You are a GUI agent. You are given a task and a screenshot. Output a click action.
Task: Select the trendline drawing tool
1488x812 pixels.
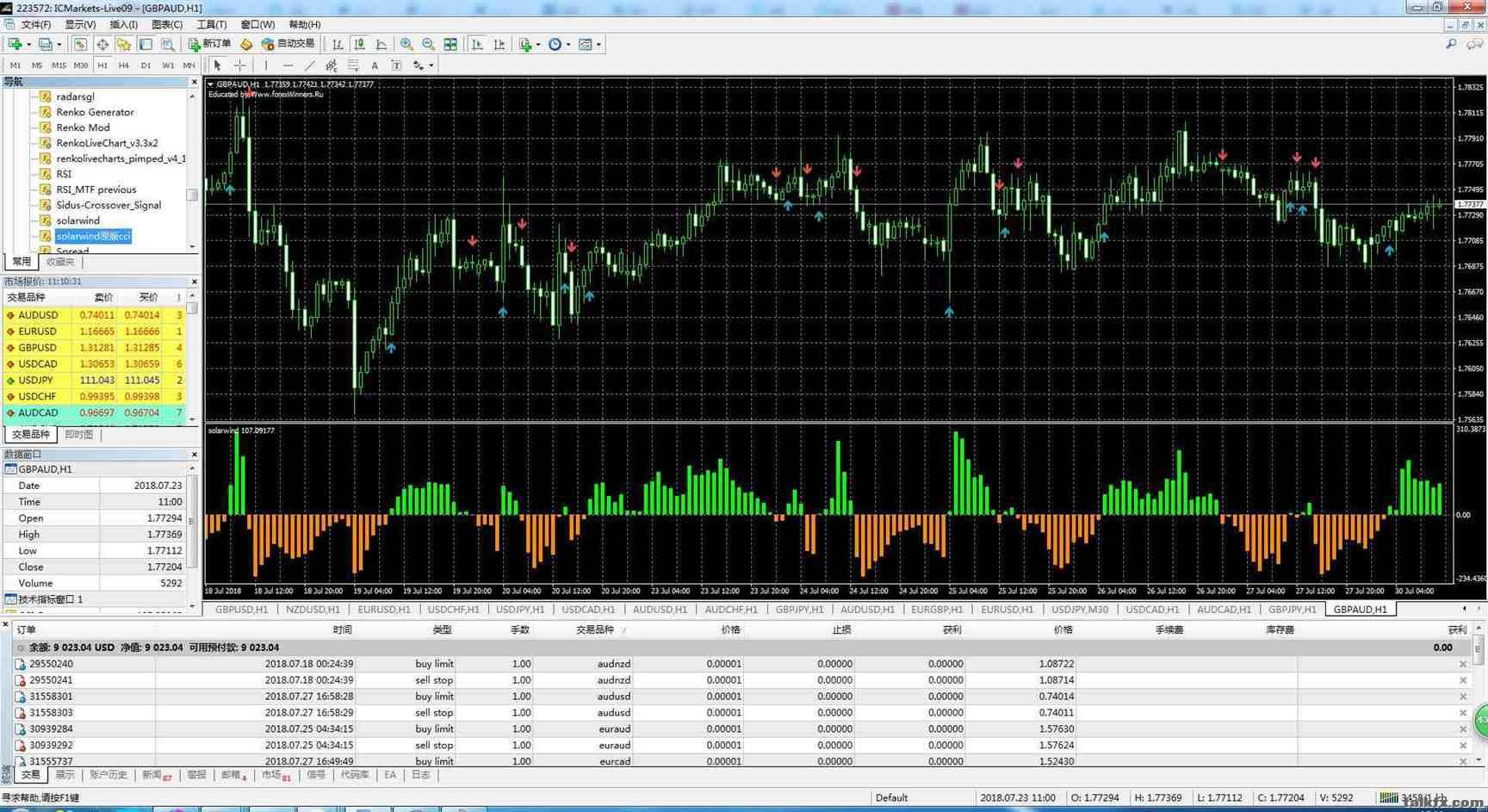309,65
